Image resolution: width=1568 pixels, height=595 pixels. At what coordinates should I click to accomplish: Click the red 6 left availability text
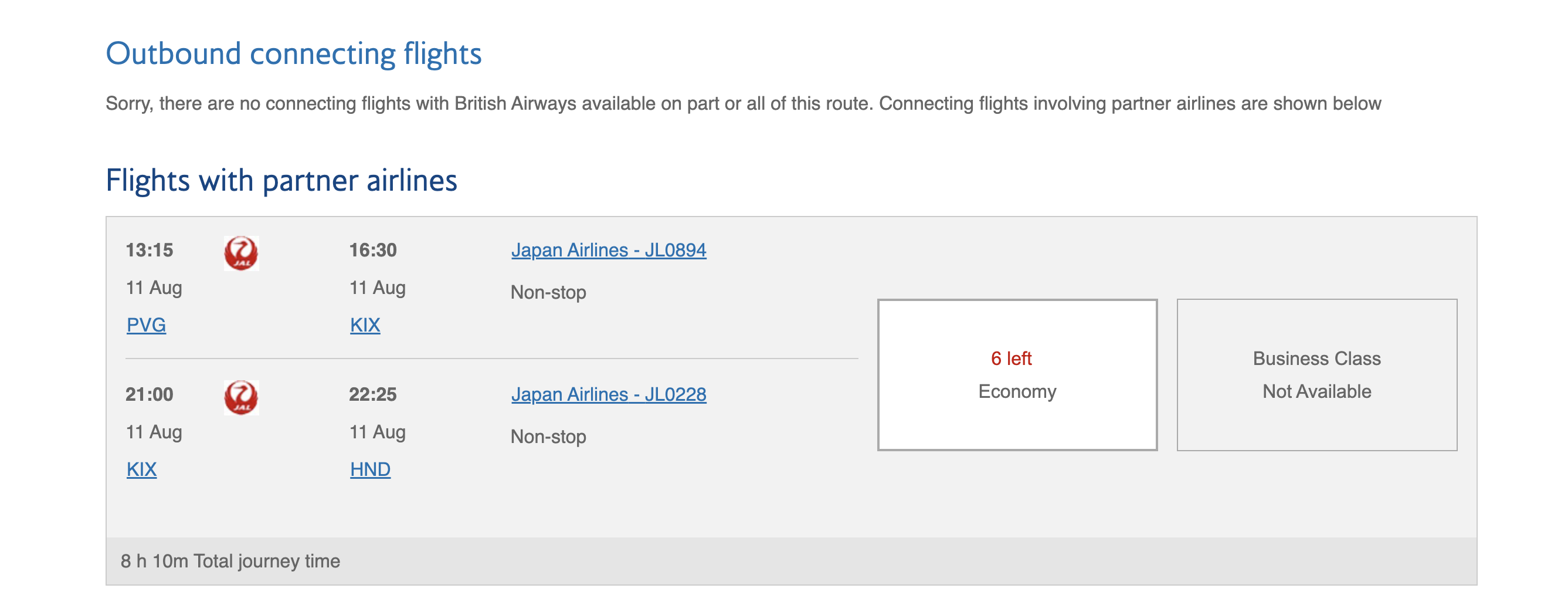click(1012, 359)
